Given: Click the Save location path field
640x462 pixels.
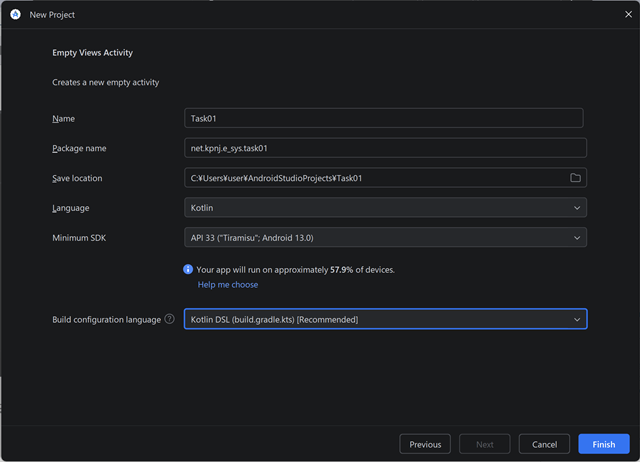Looking at the screenshot, I should click(x=375, y=178).
